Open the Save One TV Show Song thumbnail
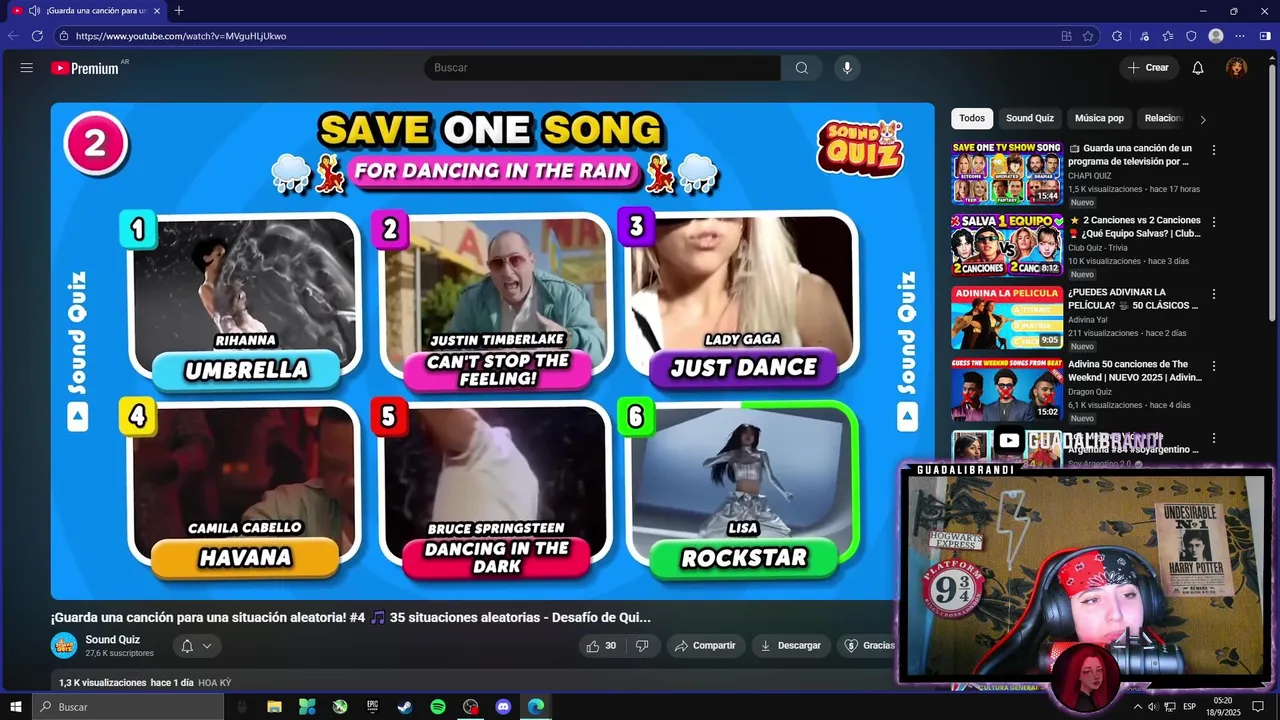Viewport: 1280px width, 720px height. tap(1006, 172)
